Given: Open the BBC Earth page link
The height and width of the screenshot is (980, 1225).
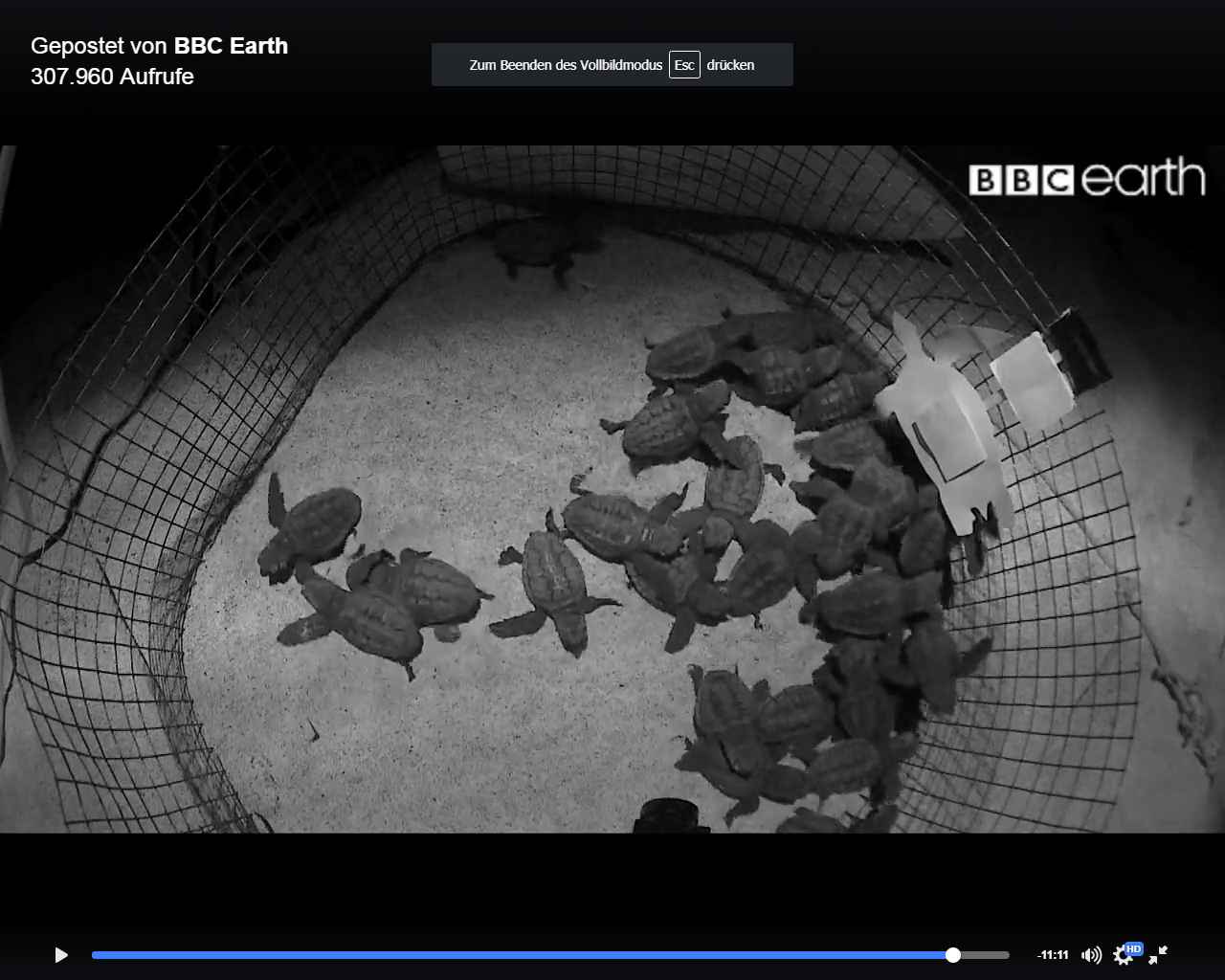Looking at the screenshot, I should (231, 46).
